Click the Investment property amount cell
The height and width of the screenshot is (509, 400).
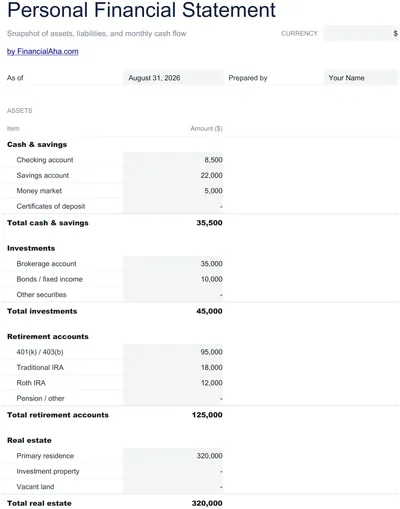(173, 471)
